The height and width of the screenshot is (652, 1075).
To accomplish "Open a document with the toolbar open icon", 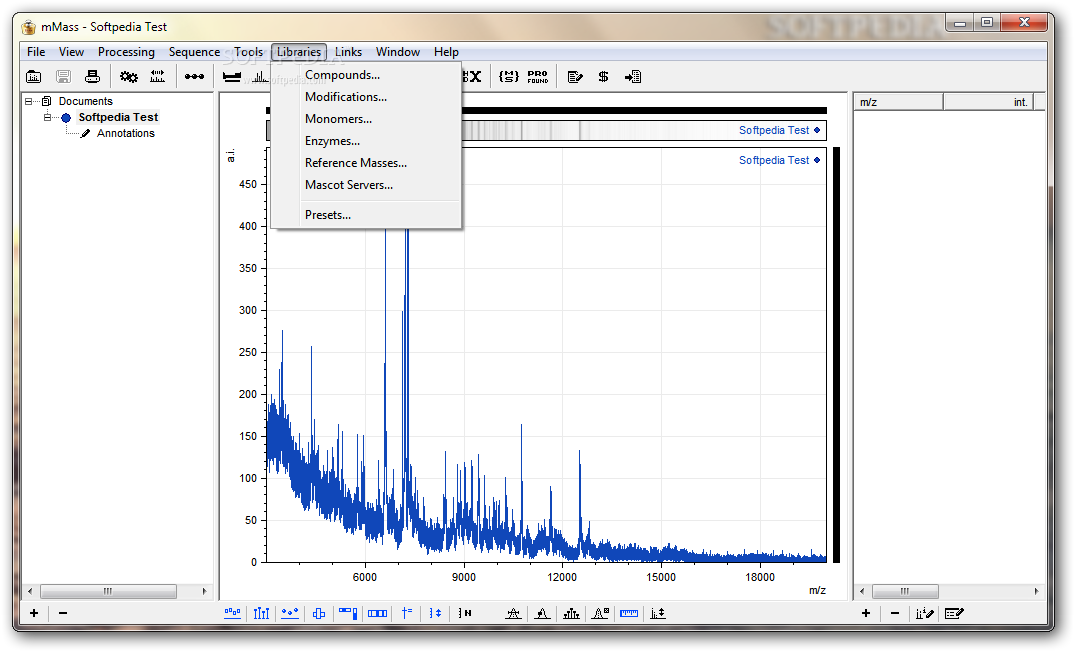I will point(33,77).
